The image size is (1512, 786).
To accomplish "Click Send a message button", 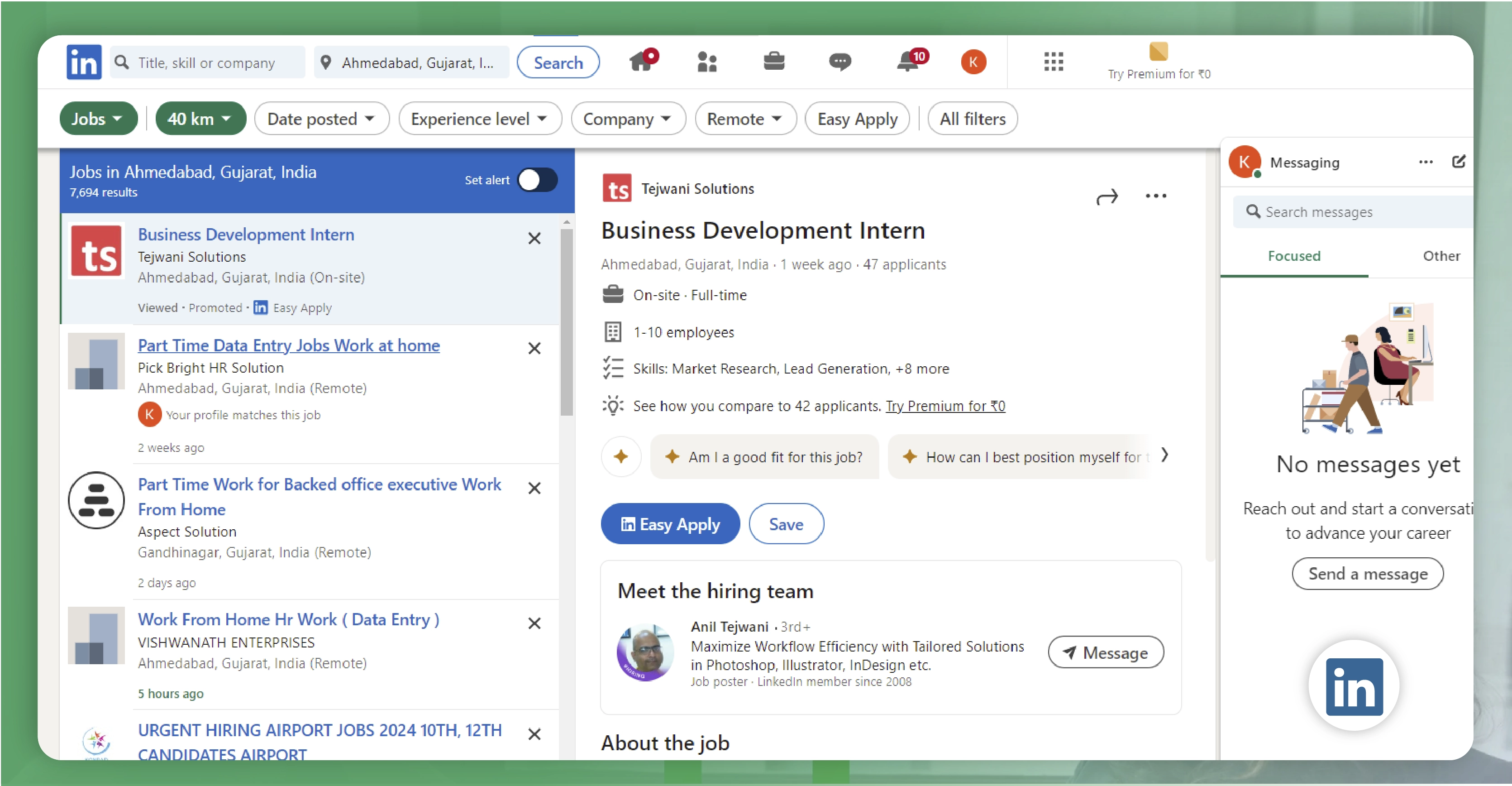I will (x=1368, y=574).
